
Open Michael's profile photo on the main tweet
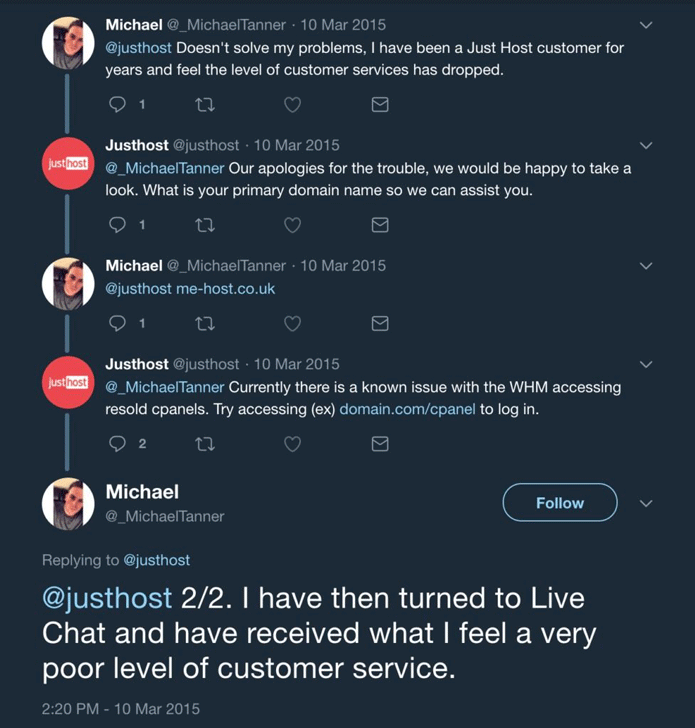(x=68, y=504)
